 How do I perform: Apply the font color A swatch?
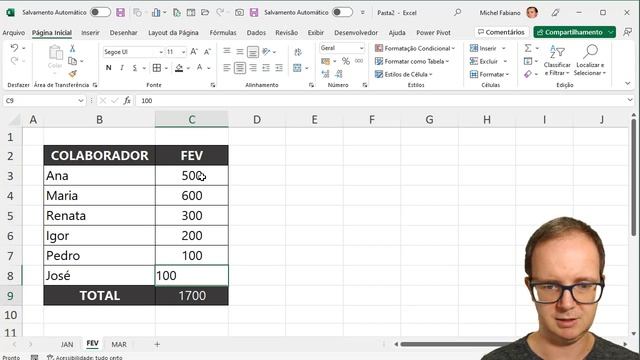point(200,68)
